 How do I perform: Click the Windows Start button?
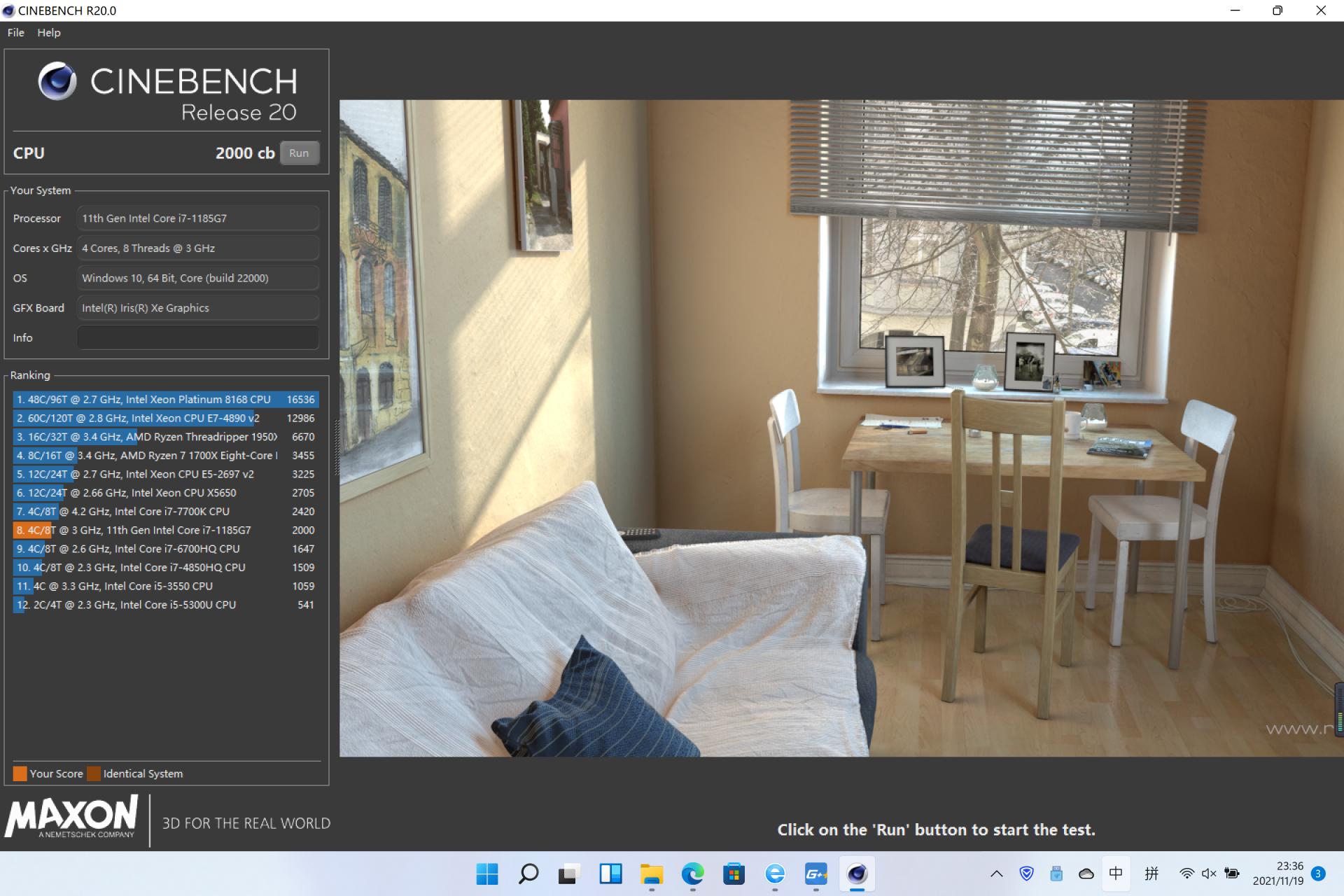(x=487, y=874)
